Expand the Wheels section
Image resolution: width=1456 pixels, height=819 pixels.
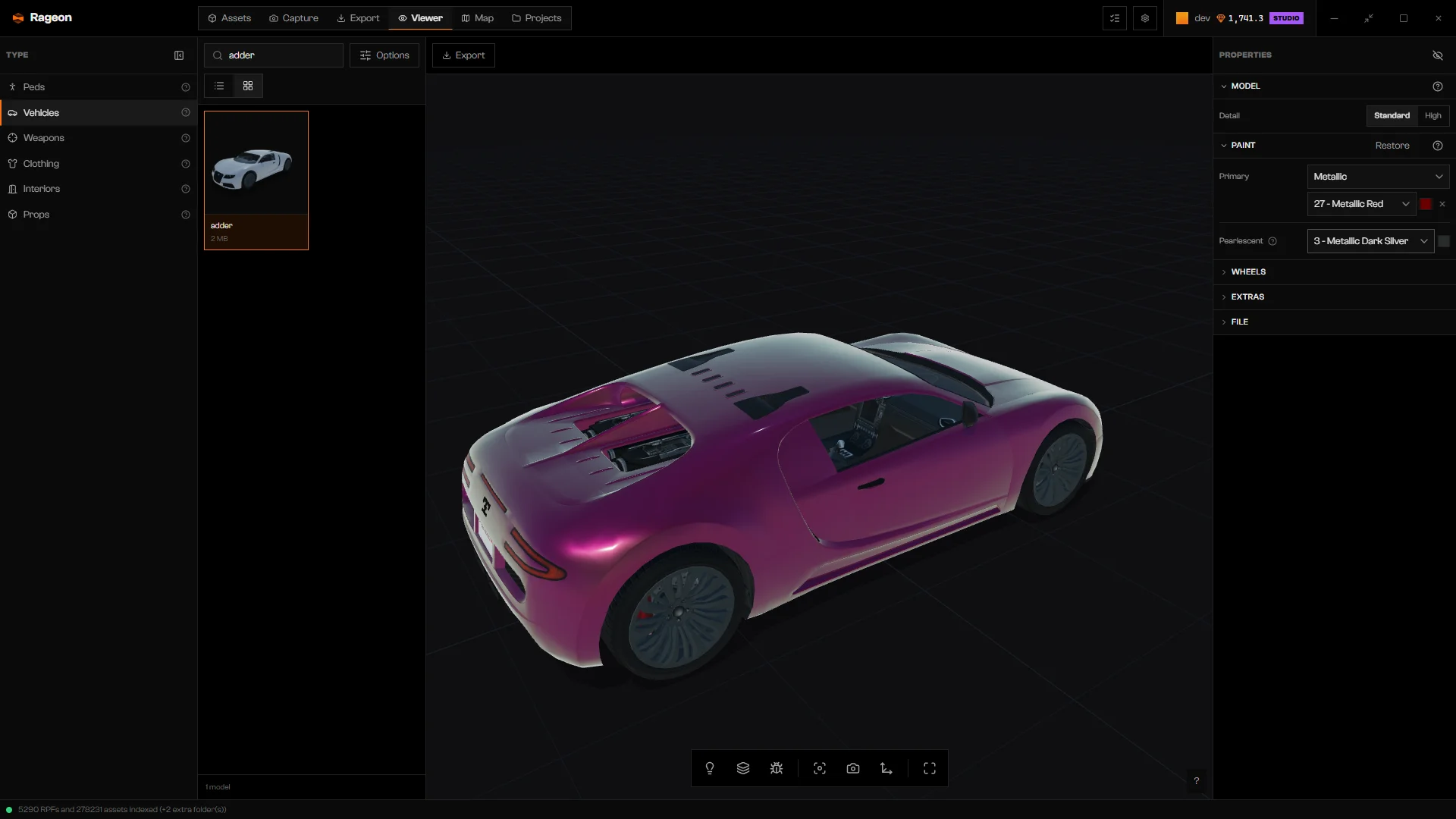[x=1334, y=272]
